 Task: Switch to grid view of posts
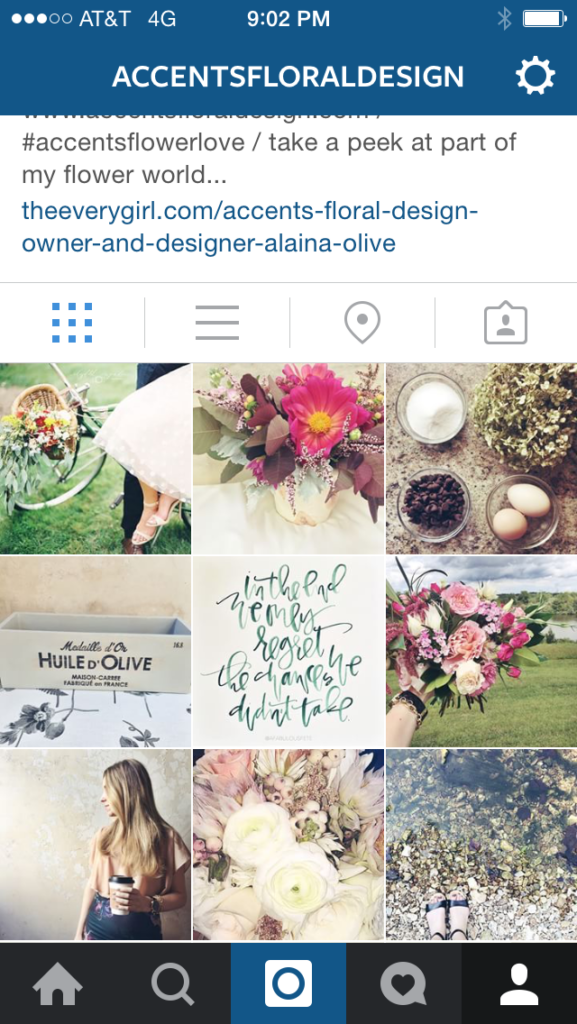(72, 323)
